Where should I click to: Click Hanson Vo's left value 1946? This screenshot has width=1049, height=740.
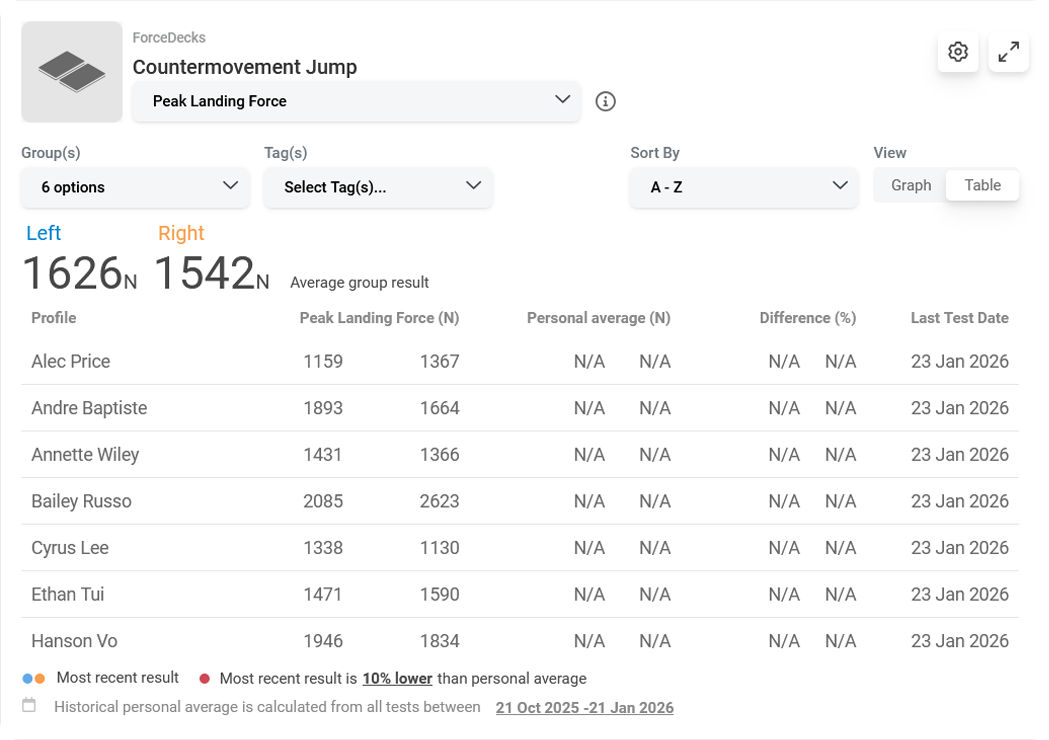tap(323, 641)
